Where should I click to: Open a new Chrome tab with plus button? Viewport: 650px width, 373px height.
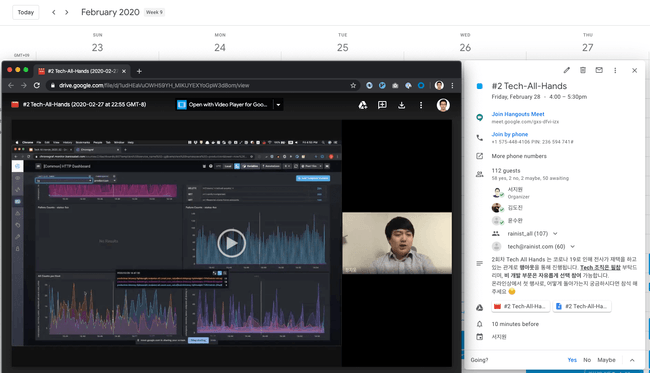[x=139, y=71]
